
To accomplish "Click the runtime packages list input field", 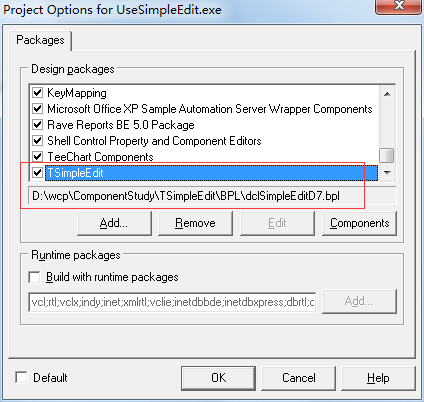I will (x=172, y=302).
